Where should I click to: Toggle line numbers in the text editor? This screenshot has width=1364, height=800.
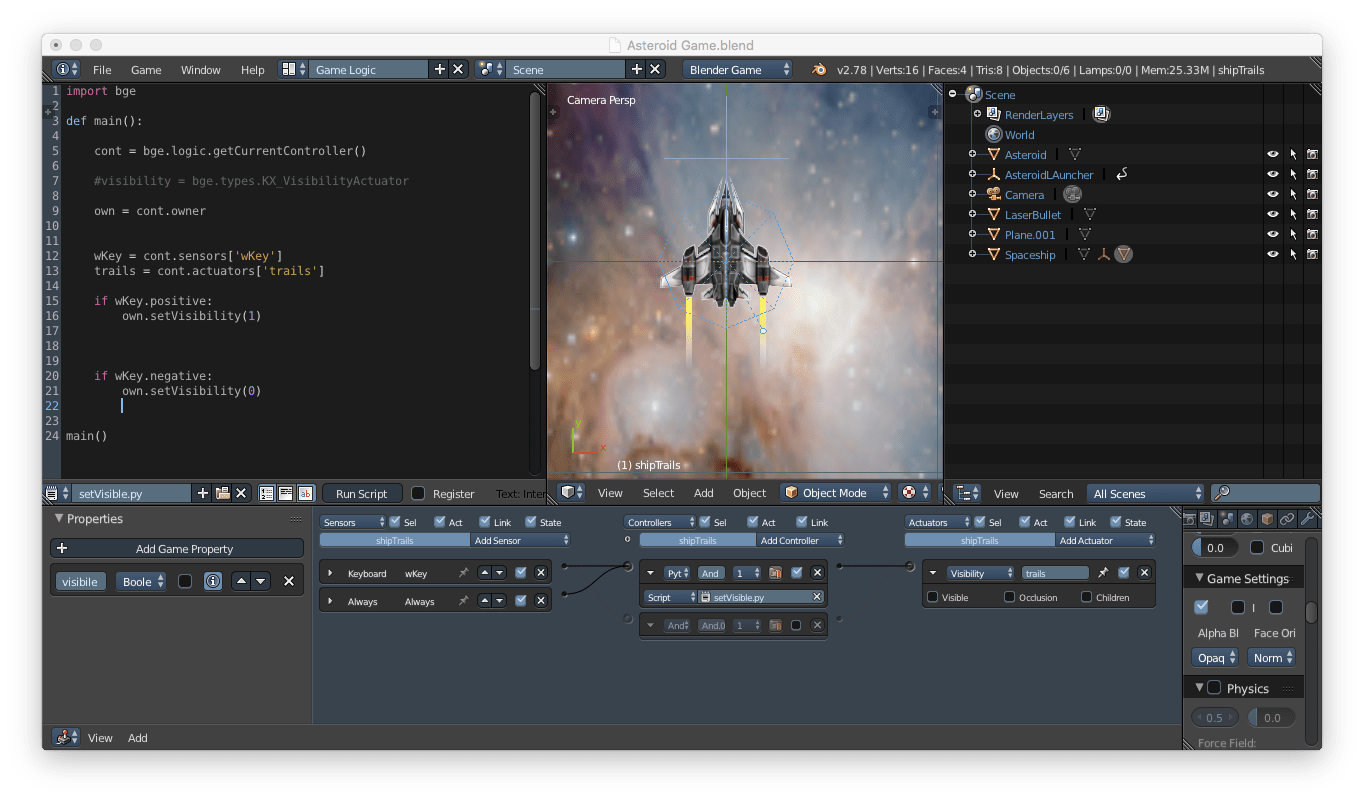(x=267, y=493)
